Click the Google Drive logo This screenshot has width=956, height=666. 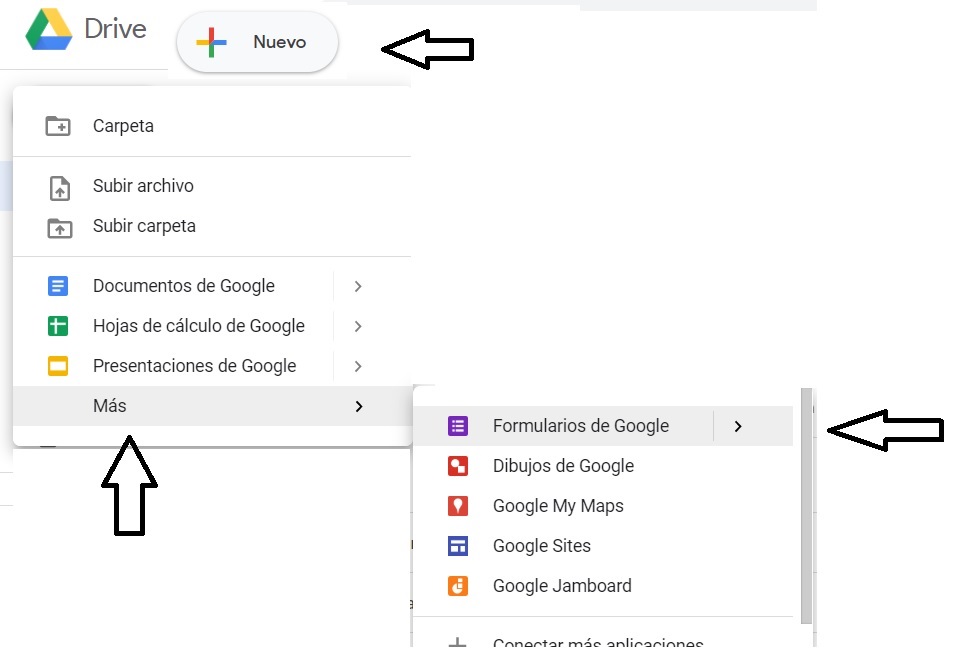pyautogui.click(x=48, y=29)
